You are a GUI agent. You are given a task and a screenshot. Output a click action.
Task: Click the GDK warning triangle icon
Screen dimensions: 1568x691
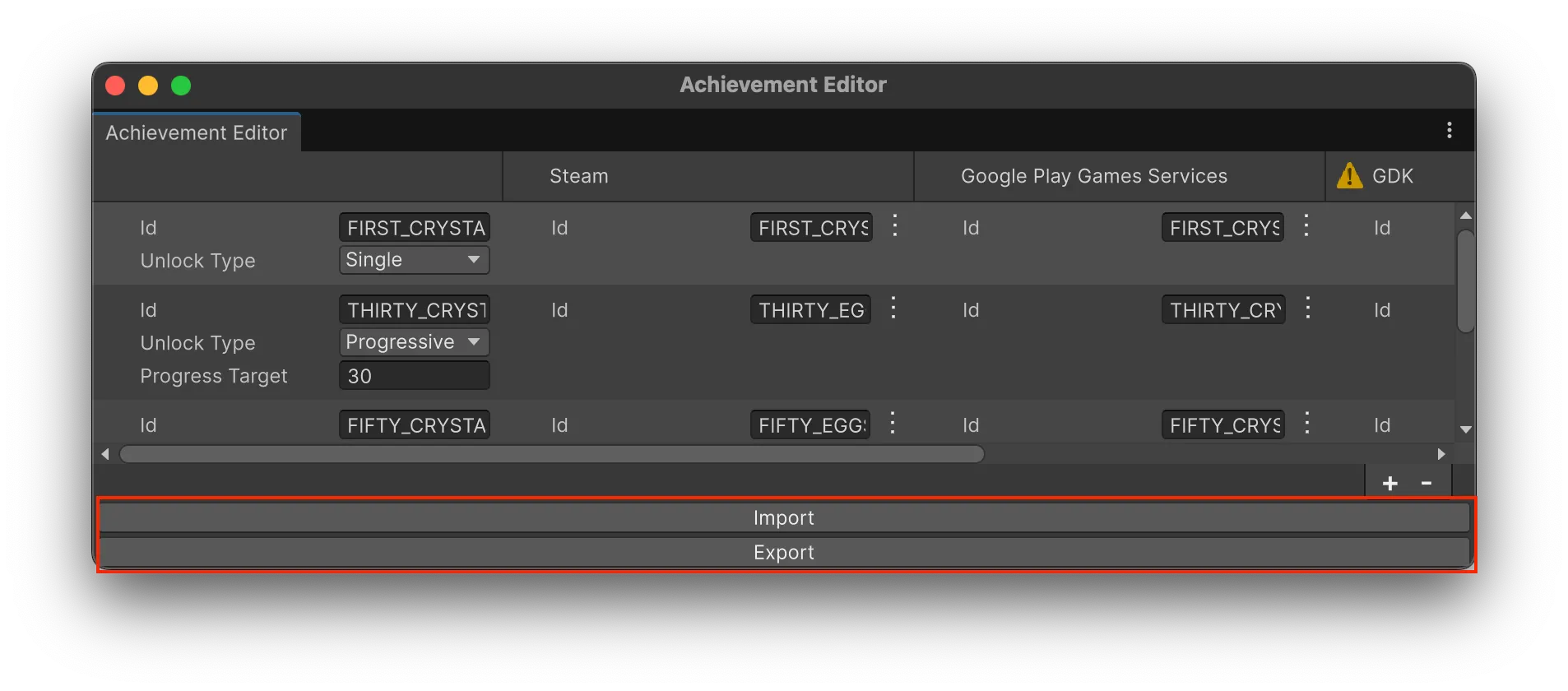pos(1349,175)
